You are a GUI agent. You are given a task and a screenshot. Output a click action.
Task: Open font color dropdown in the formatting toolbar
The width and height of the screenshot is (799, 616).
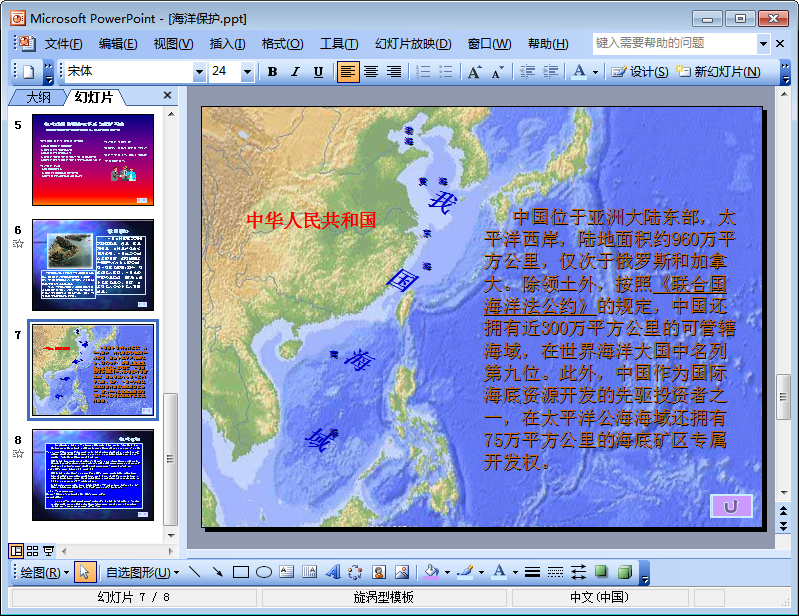[595, 72]
